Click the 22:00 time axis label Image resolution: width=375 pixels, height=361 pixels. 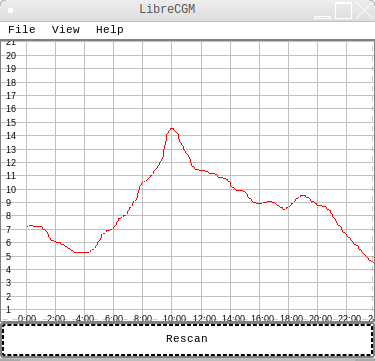pyautogui.click(x=349, y=319)
